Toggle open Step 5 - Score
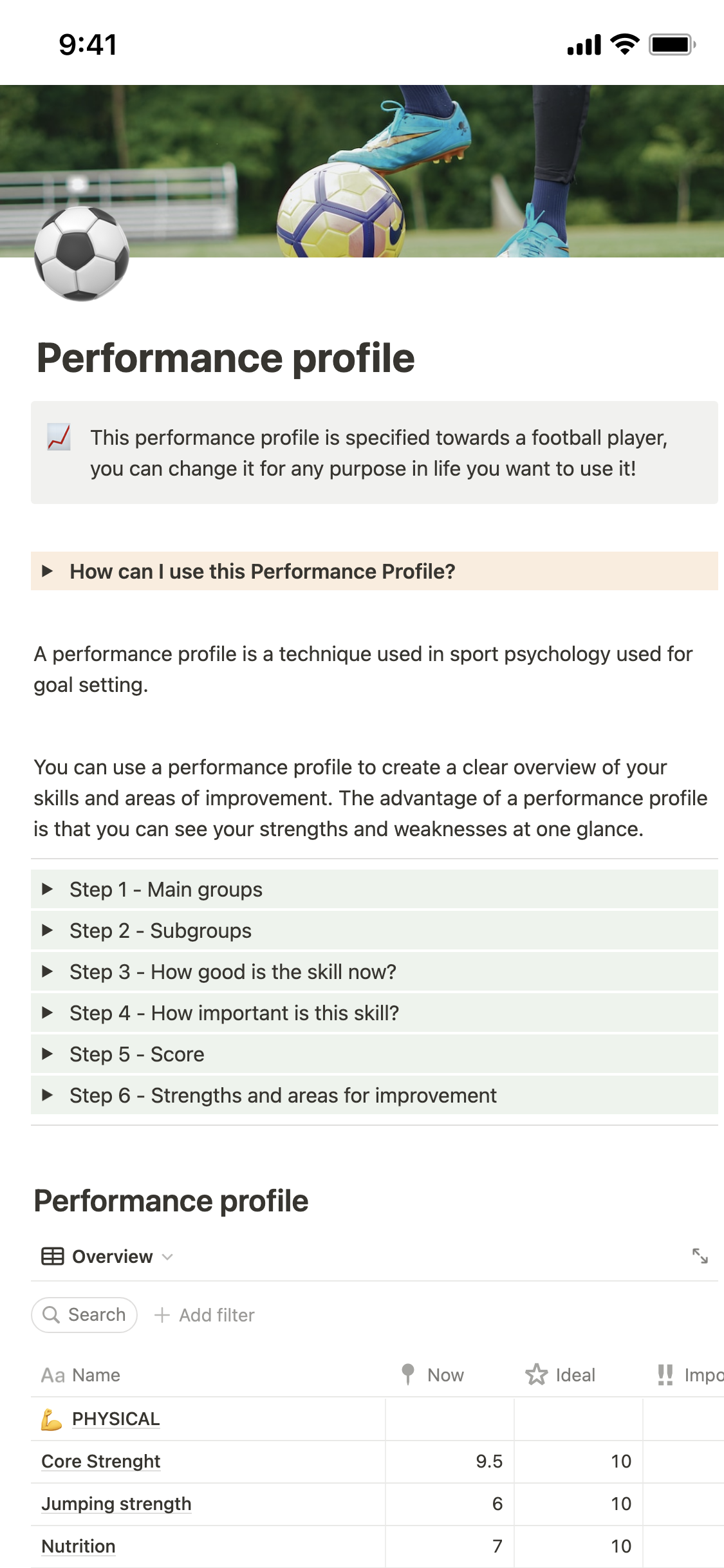This screenshot has height=1568, width=724. (x=47, y=1054)
